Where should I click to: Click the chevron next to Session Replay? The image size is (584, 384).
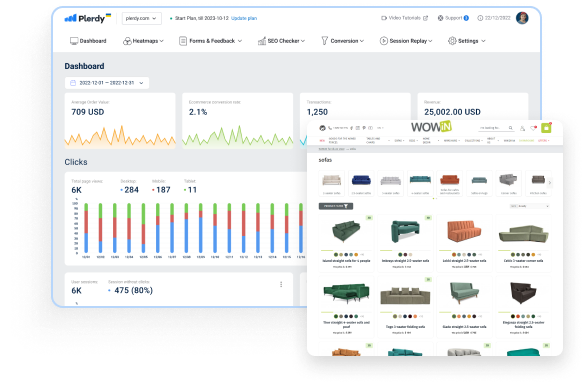coord(430,41)
